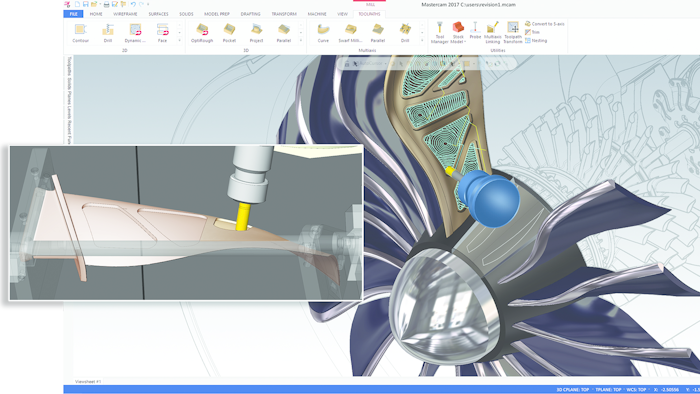This screenshot has height=394, width=700.
Task: Launch the OptiRough 3D toolpath
Action: tap(202, 33)
